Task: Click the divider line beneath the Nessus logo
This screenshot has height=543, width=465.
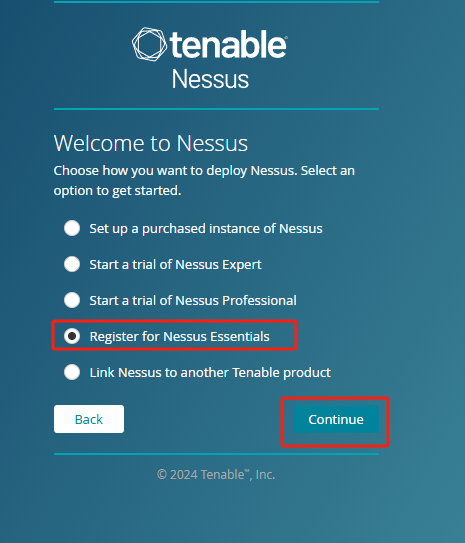Action: [216, 109]
